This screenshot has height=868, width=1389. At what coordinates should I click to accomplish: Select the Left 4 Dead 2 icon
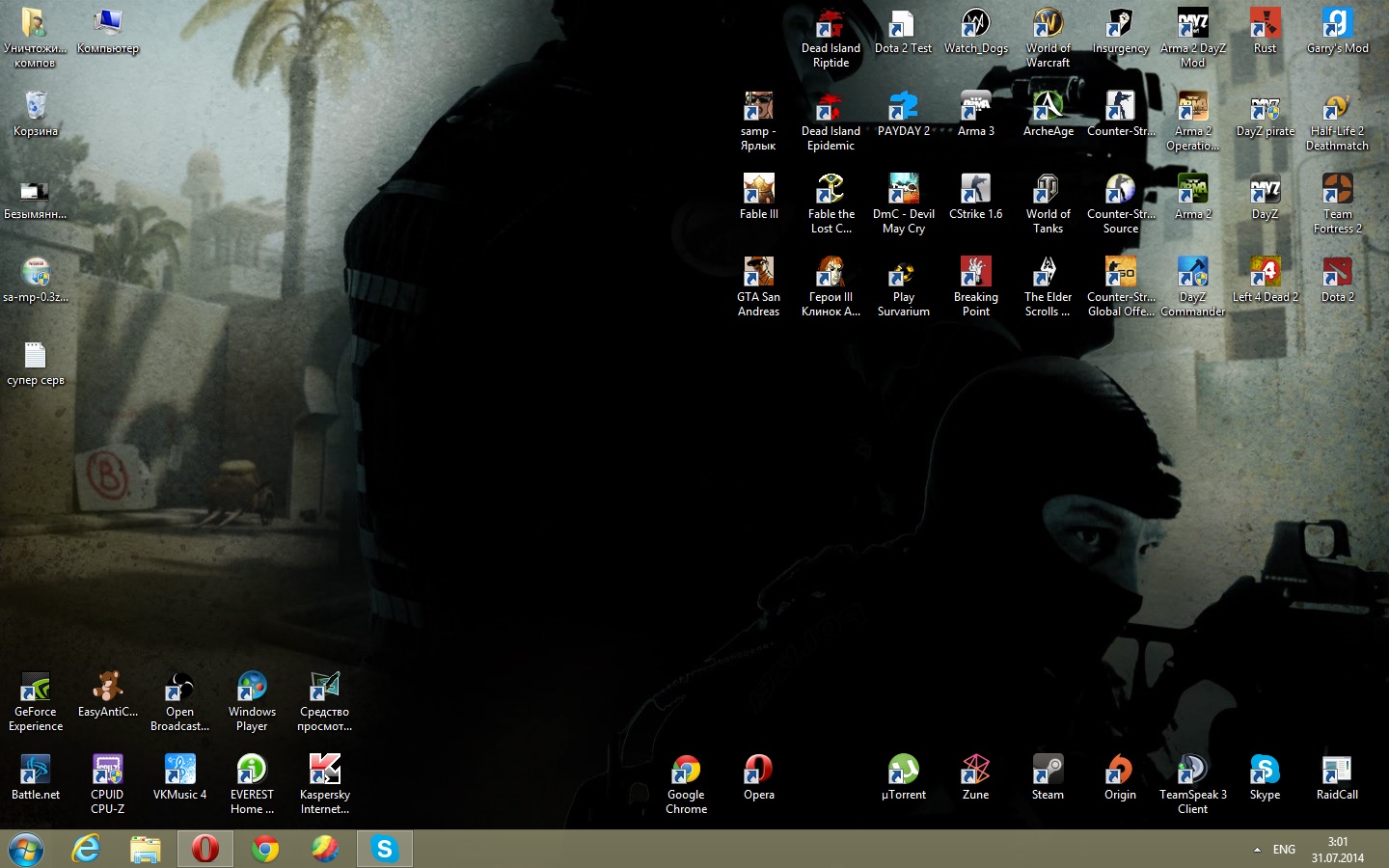[1265, 281]
